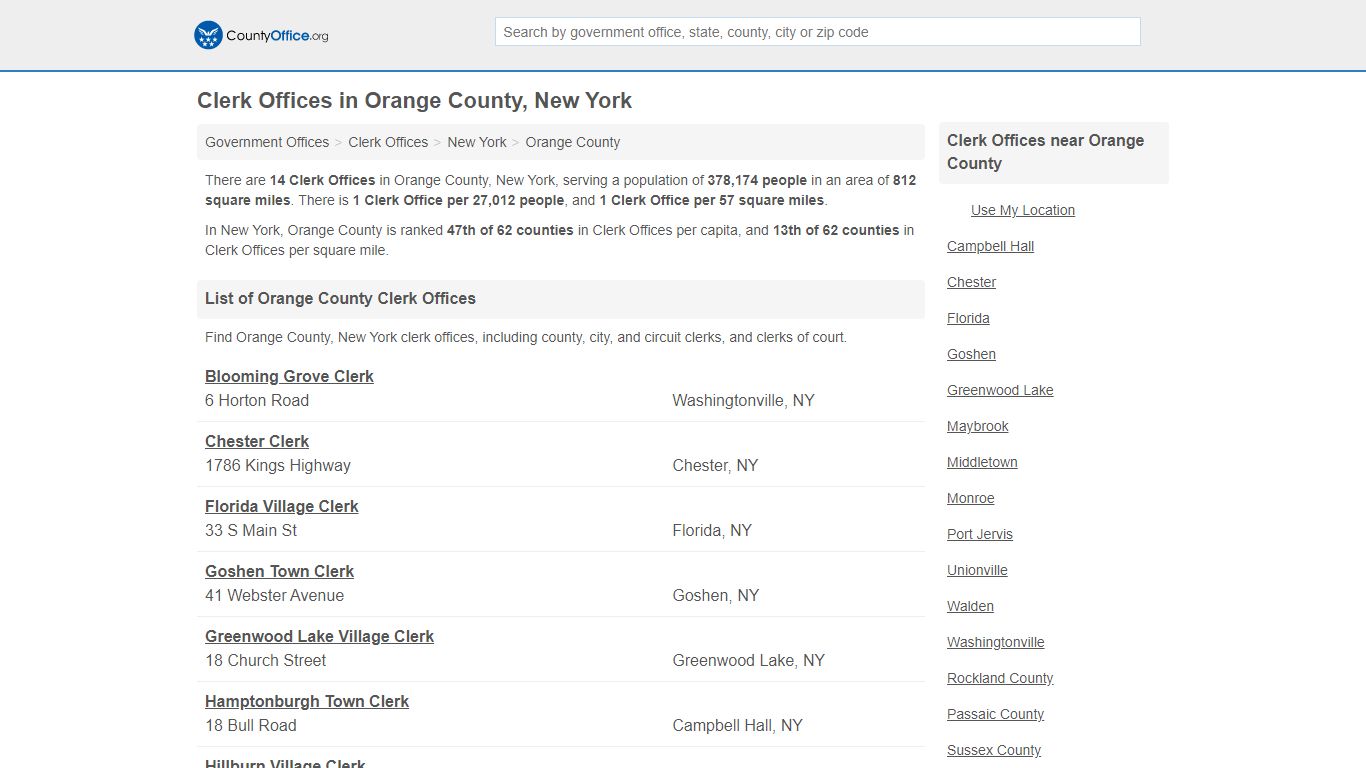1366x768 pixels.
Task: Click Chester, NY city text in table
Action: pyautogui.click(x=715, y=465)
